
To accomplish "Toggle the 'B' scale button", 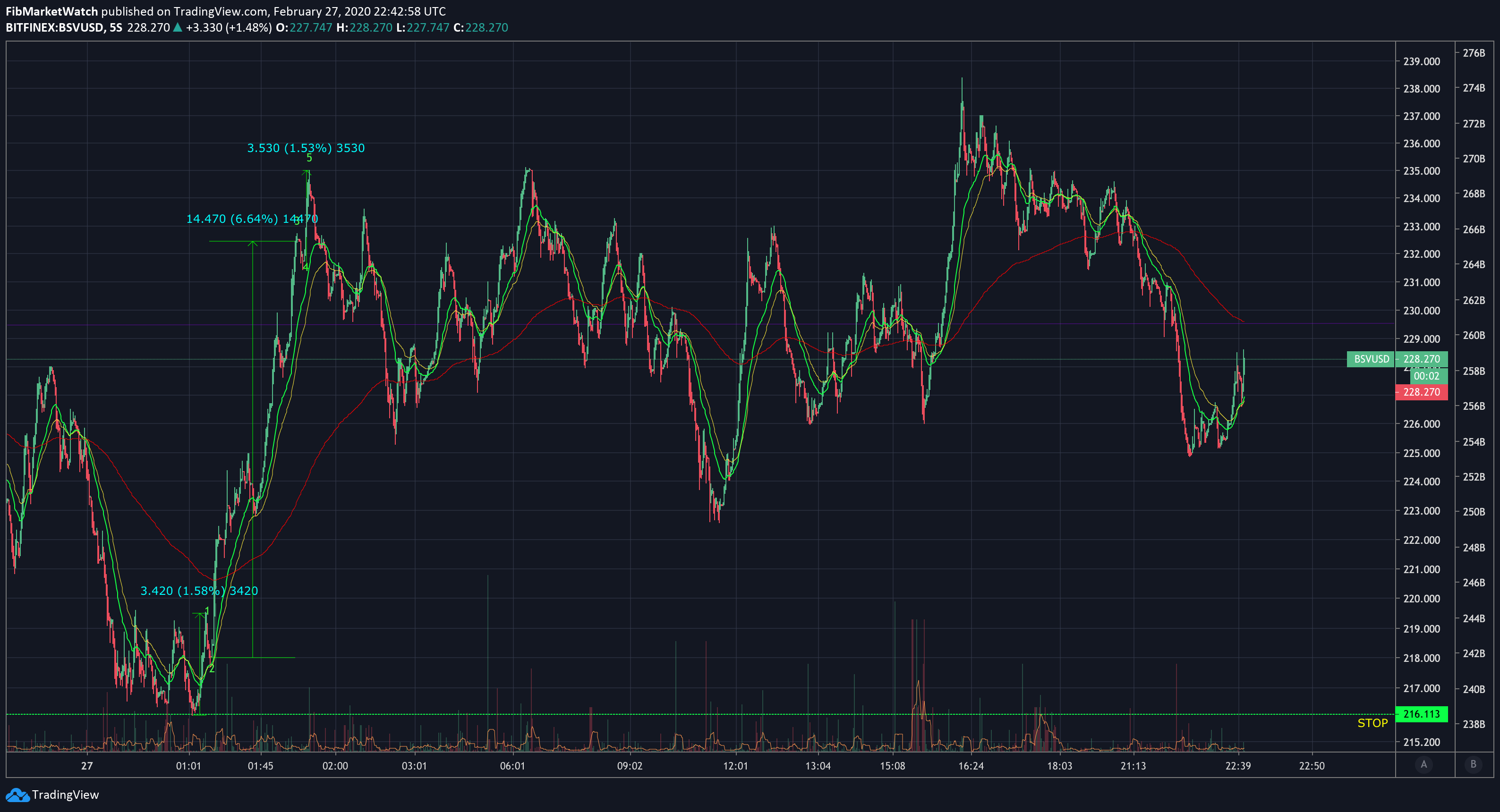I will (x=1473, y=764).
